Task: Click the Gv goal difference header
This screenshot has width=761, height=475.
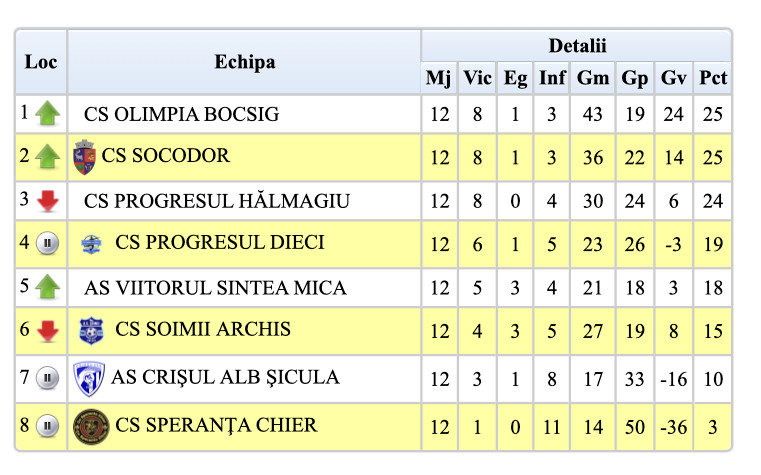Action: click(674, 78)
